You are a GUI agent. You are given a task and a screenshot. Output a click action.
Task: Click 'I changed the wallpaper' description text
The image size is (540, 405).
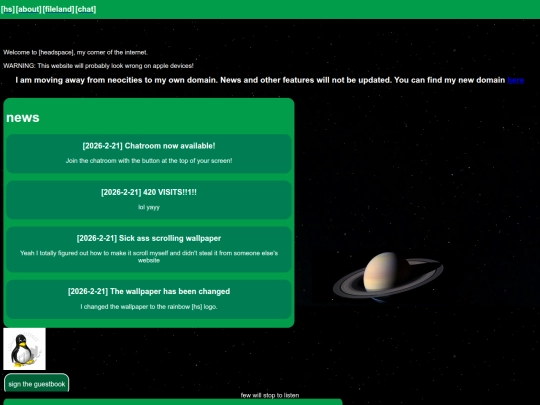pyautogui.click(x=149, y=307)
